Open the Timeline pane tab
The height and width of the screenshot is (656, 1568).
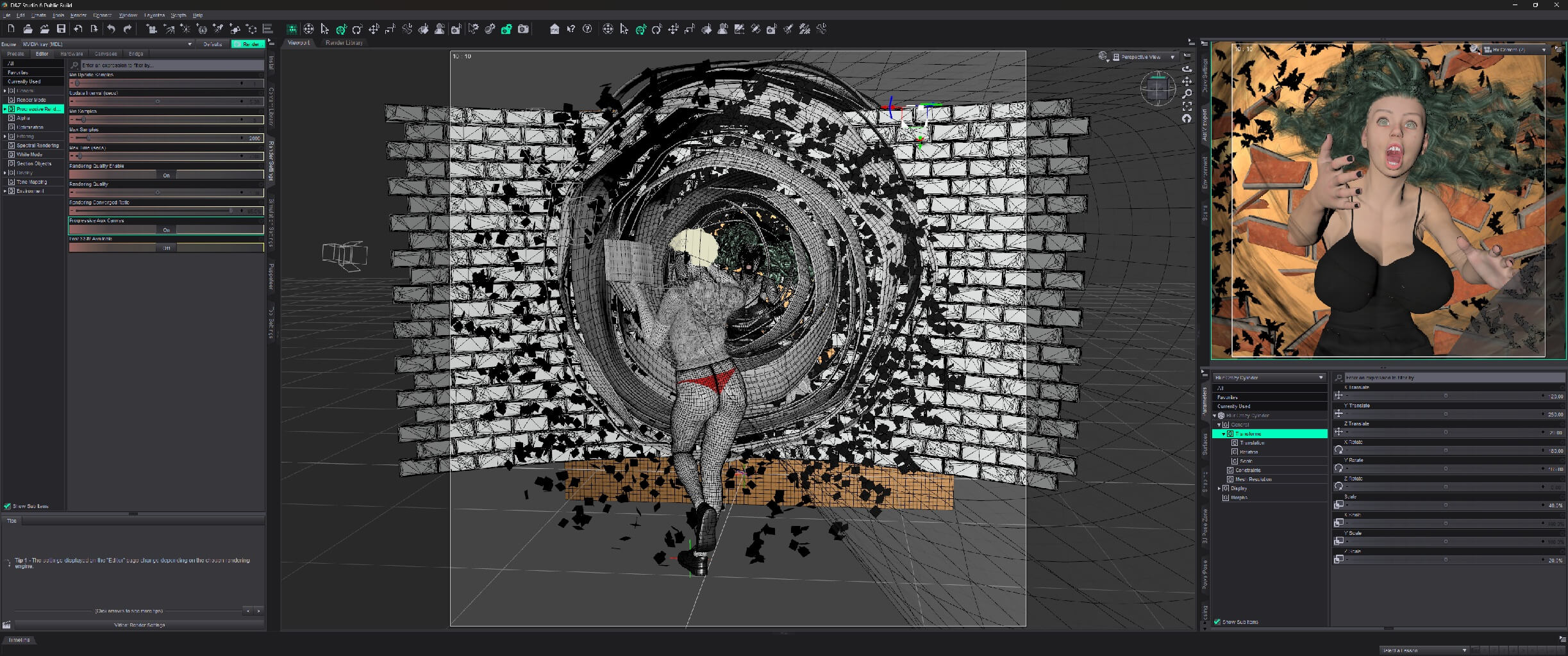click(x=19, y=640)
